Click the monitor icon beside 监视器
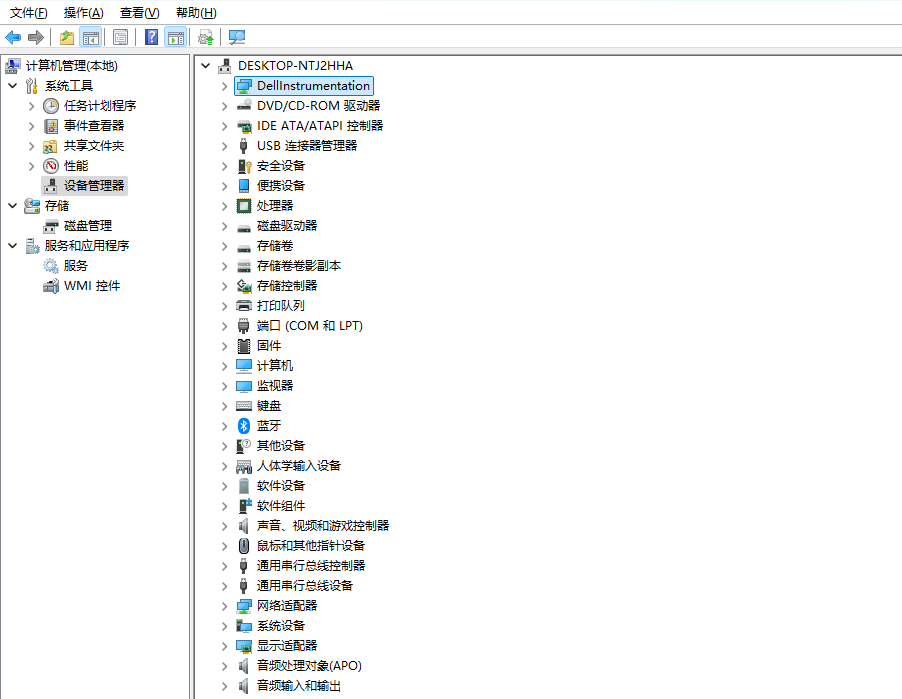 coord(244,385)
